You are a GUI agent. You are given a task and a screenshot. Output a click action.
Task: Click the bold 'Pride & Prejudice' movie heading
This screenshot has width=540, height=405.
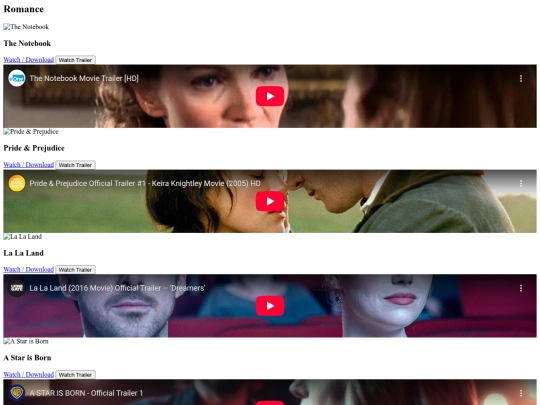pos(34,148)
